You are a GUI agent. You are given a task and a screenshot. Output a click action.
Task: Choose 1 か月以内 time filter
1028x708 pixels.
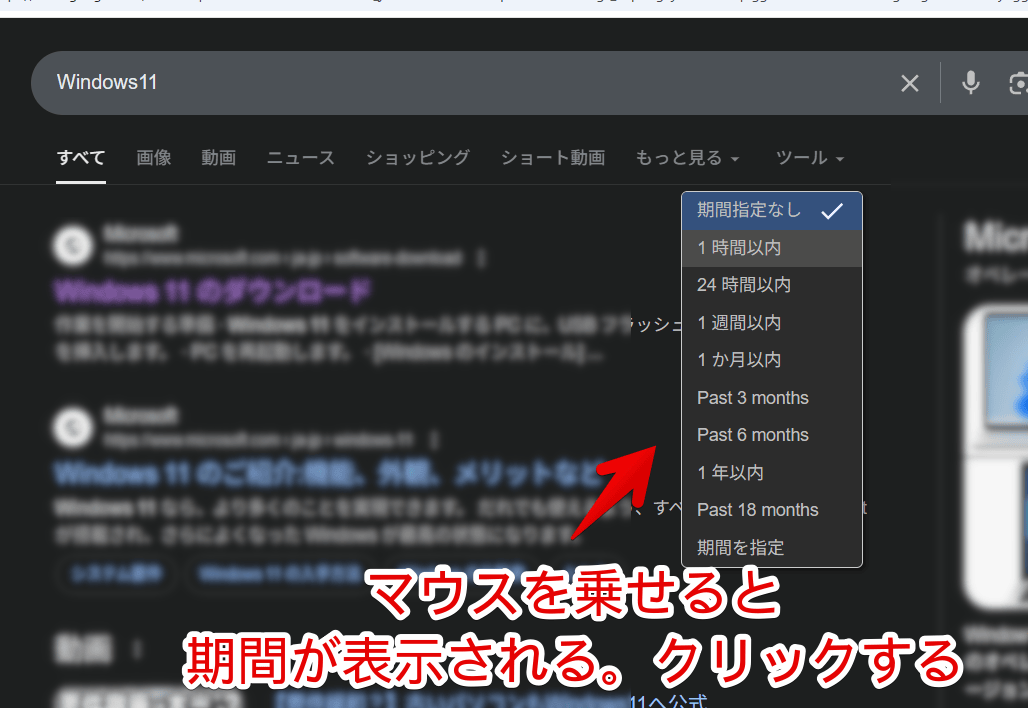(772, 360)
